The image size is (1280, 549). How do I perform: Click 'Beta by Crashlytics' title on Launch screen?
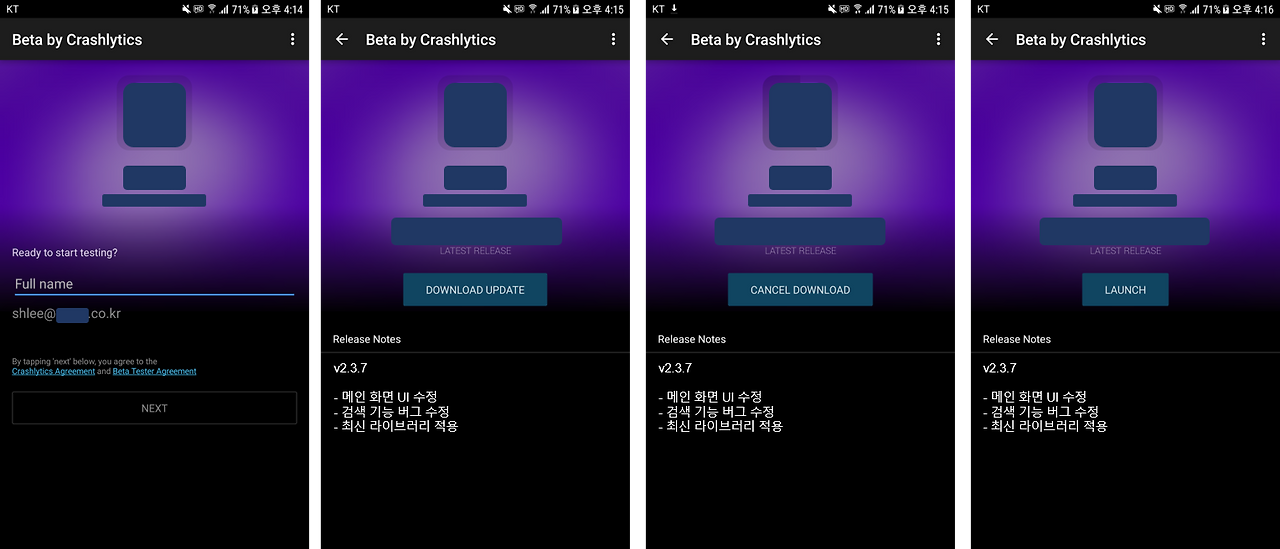point(1081,40)
